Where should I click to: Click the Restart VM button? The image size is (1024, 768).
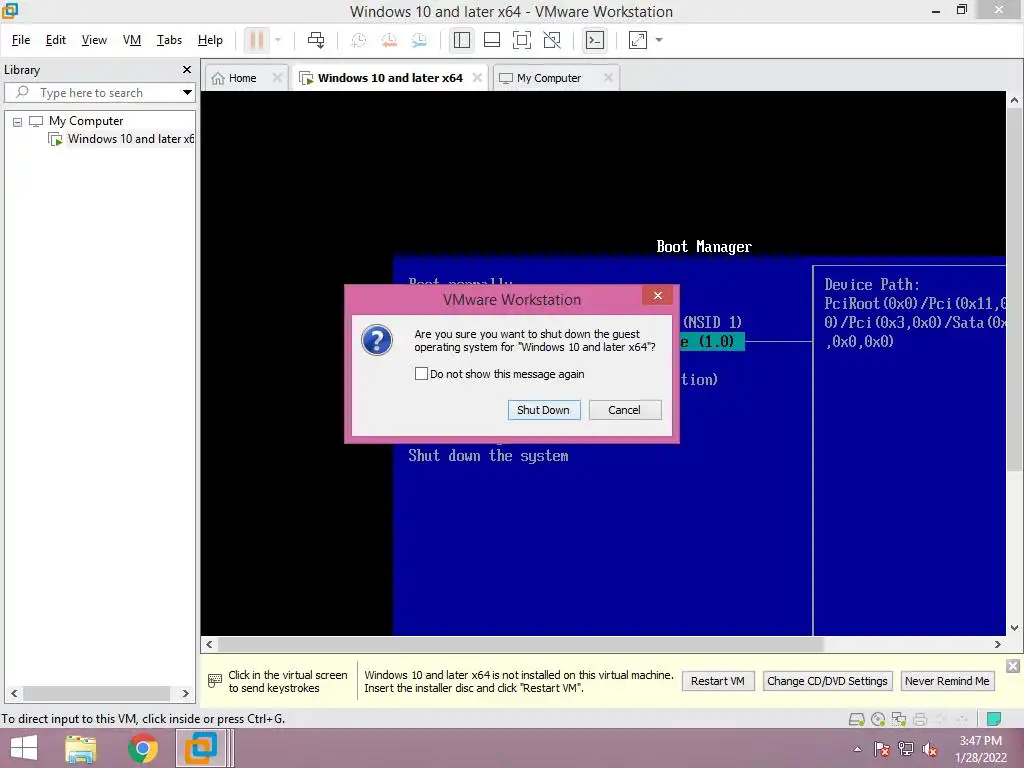click(718, 681)
